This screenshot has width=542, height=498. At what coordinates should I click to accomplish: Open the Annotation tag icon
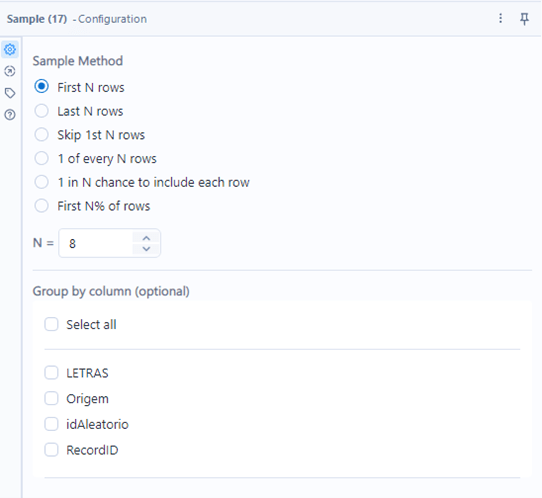point(10,93)
